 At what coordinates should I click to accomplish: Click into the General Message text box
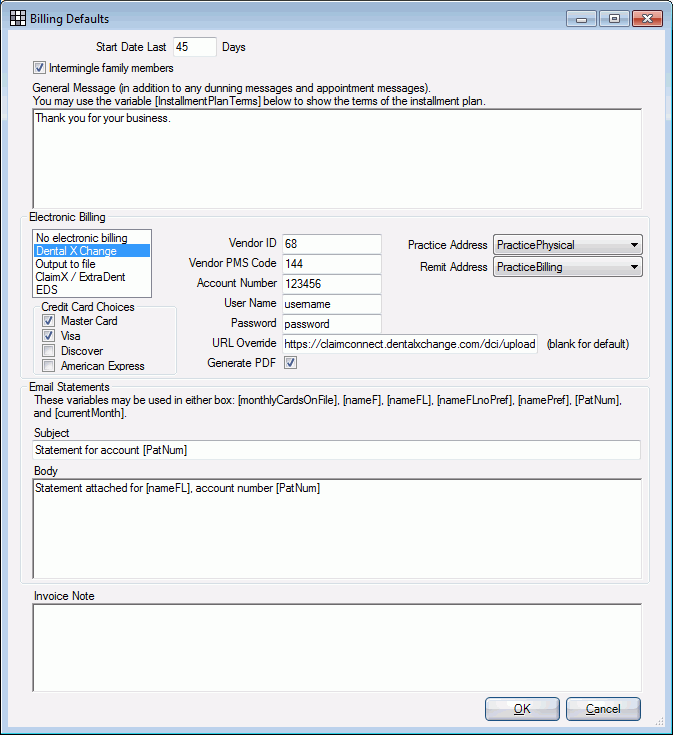(x=337, y=159)
